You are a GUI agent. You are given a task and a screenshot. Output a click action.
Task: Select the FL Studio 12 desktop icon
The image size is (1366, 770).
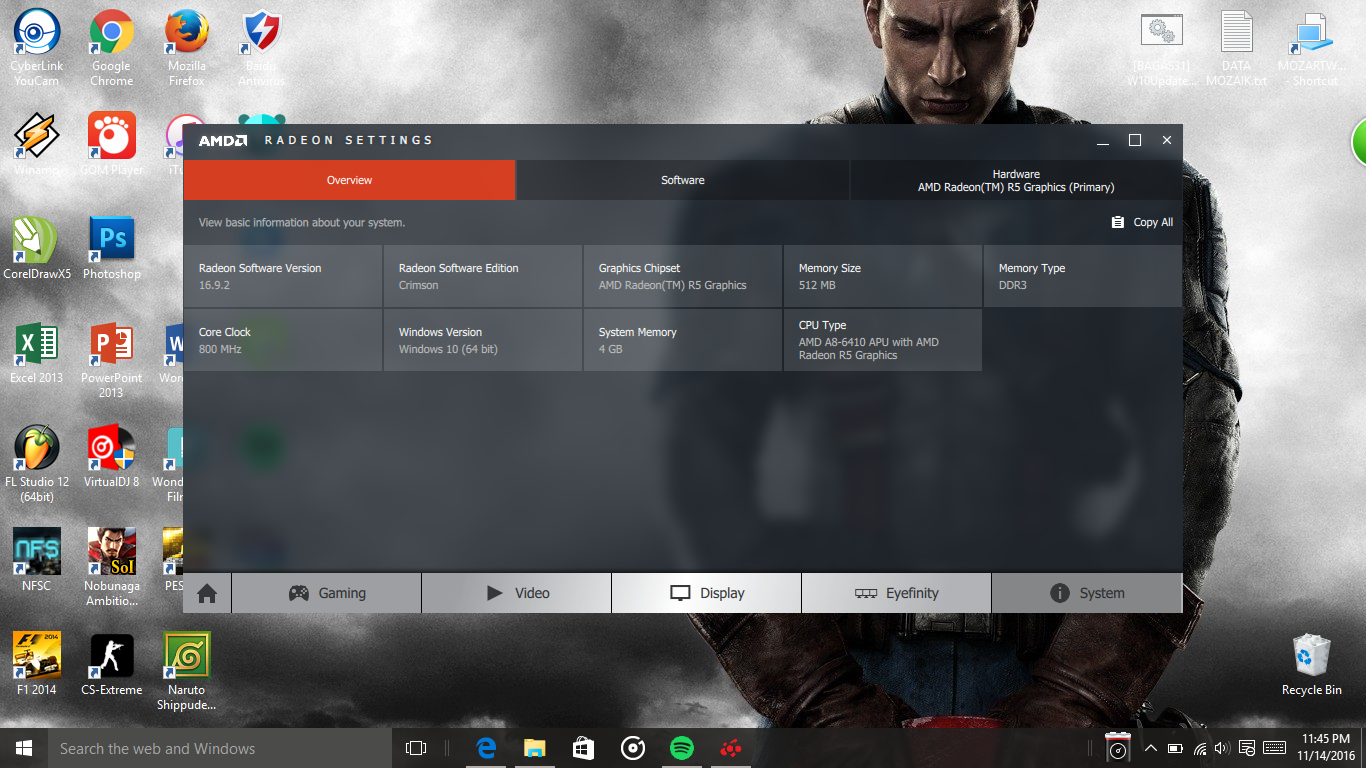click(36, 463)
